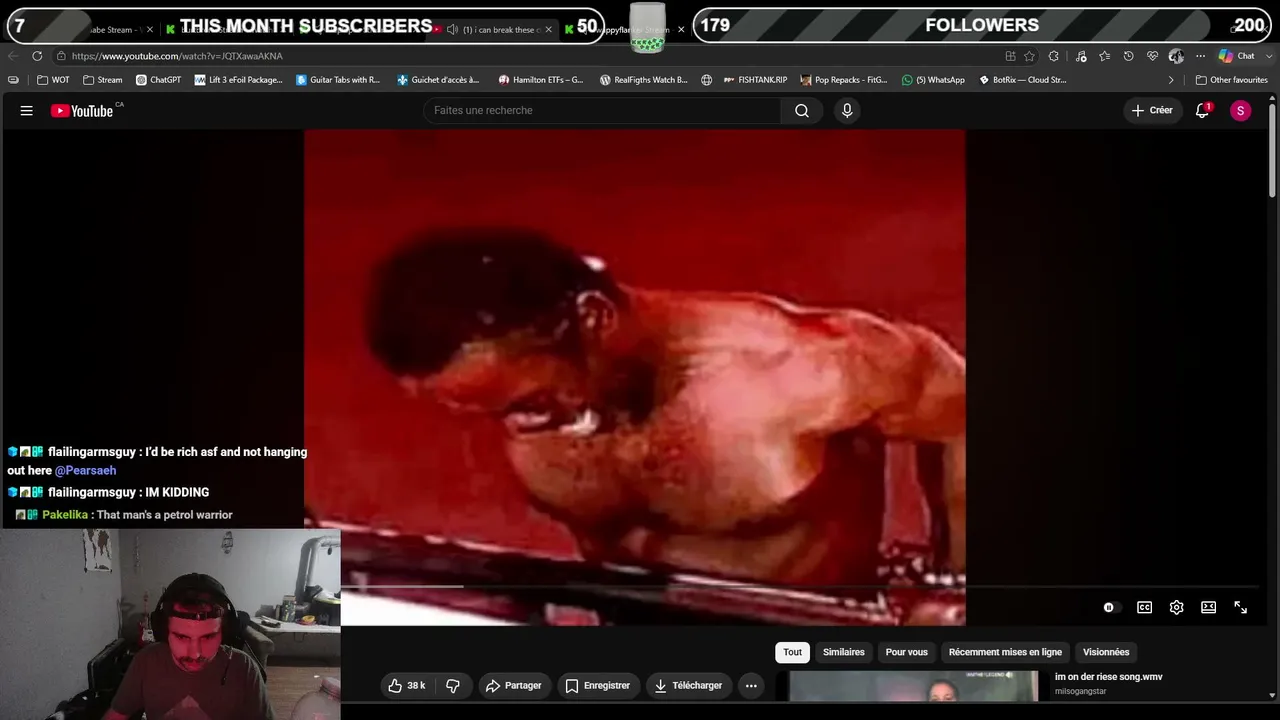Visit the milsogangstar channel
The image size is (1280, 720).
[1080, 691]
